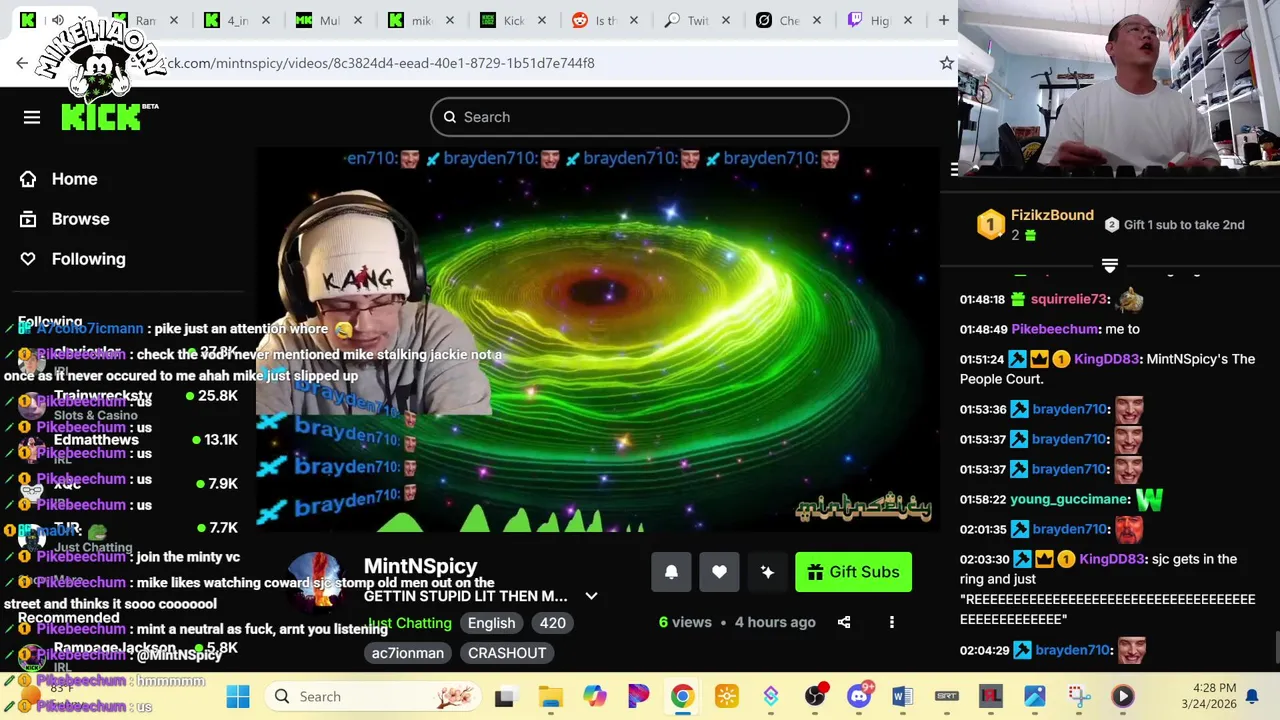Open MintNSpicy's avatar

318,582
